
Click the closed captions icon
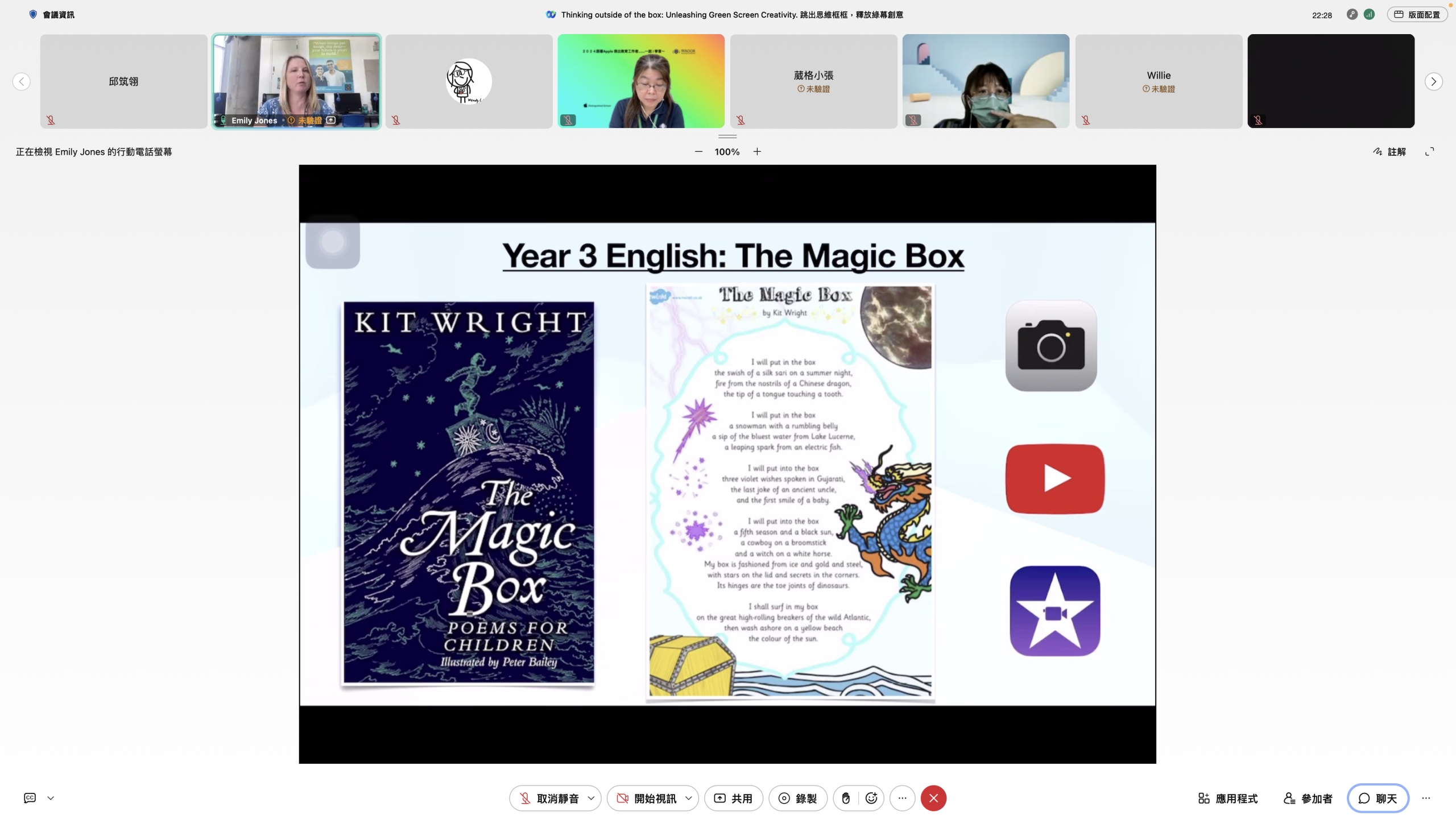[30, 798]
